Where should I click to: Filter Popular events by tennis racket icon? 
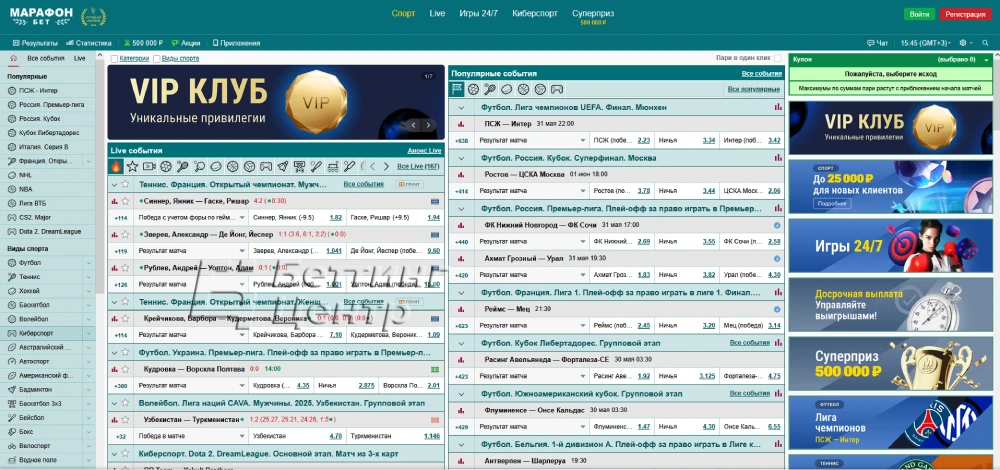click(490, 89)
